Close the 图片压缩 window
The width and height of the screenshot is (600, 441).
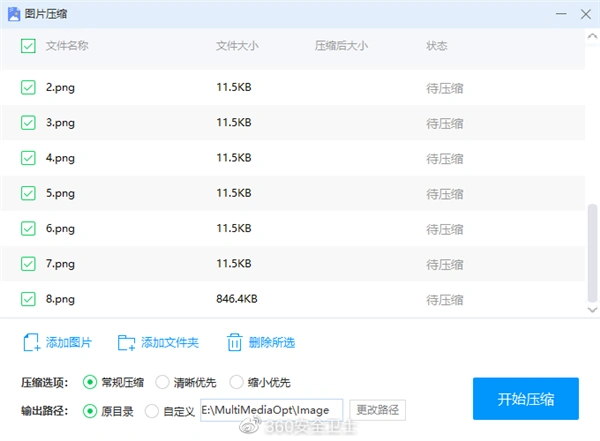(x=586, y=14)
